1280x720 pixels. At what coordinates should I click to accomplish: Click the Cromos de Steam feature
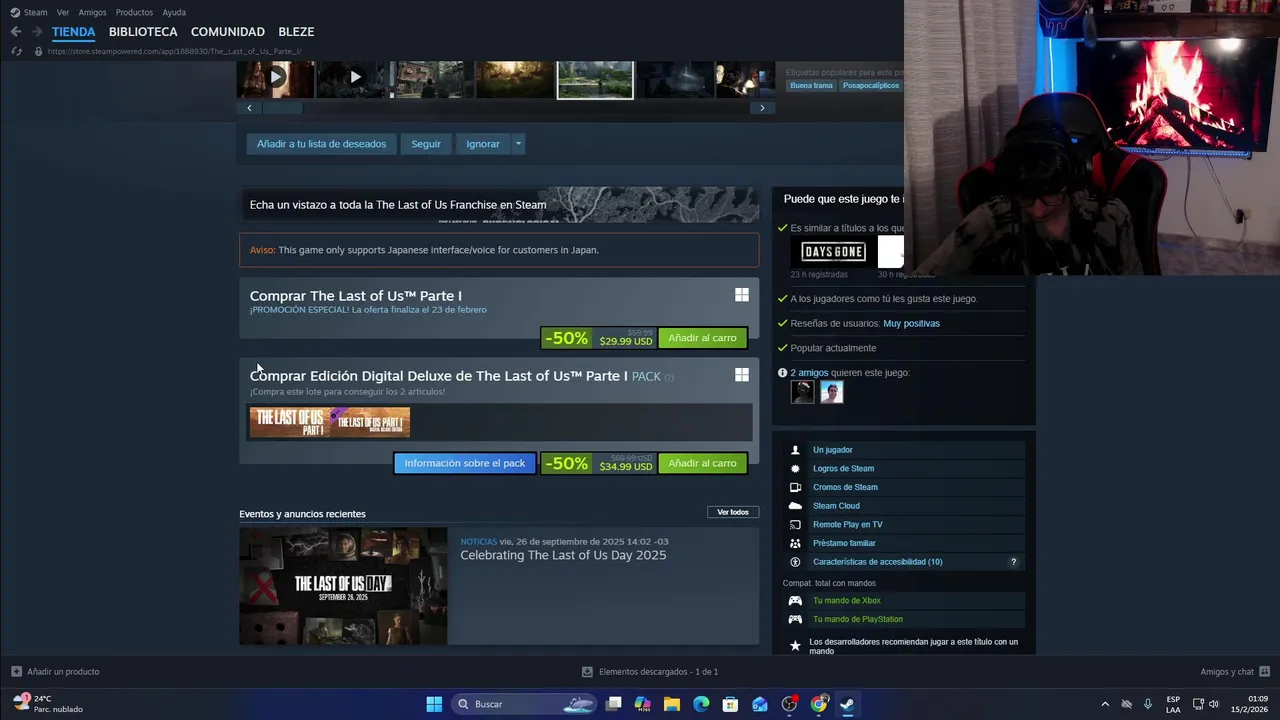point(903,487)
